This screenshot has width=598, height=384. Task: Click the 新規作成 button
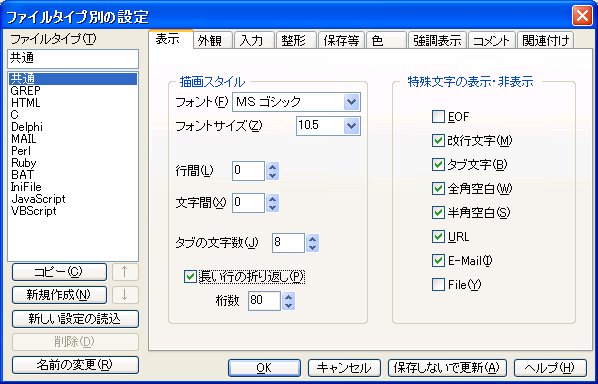[x=59, y=295]
